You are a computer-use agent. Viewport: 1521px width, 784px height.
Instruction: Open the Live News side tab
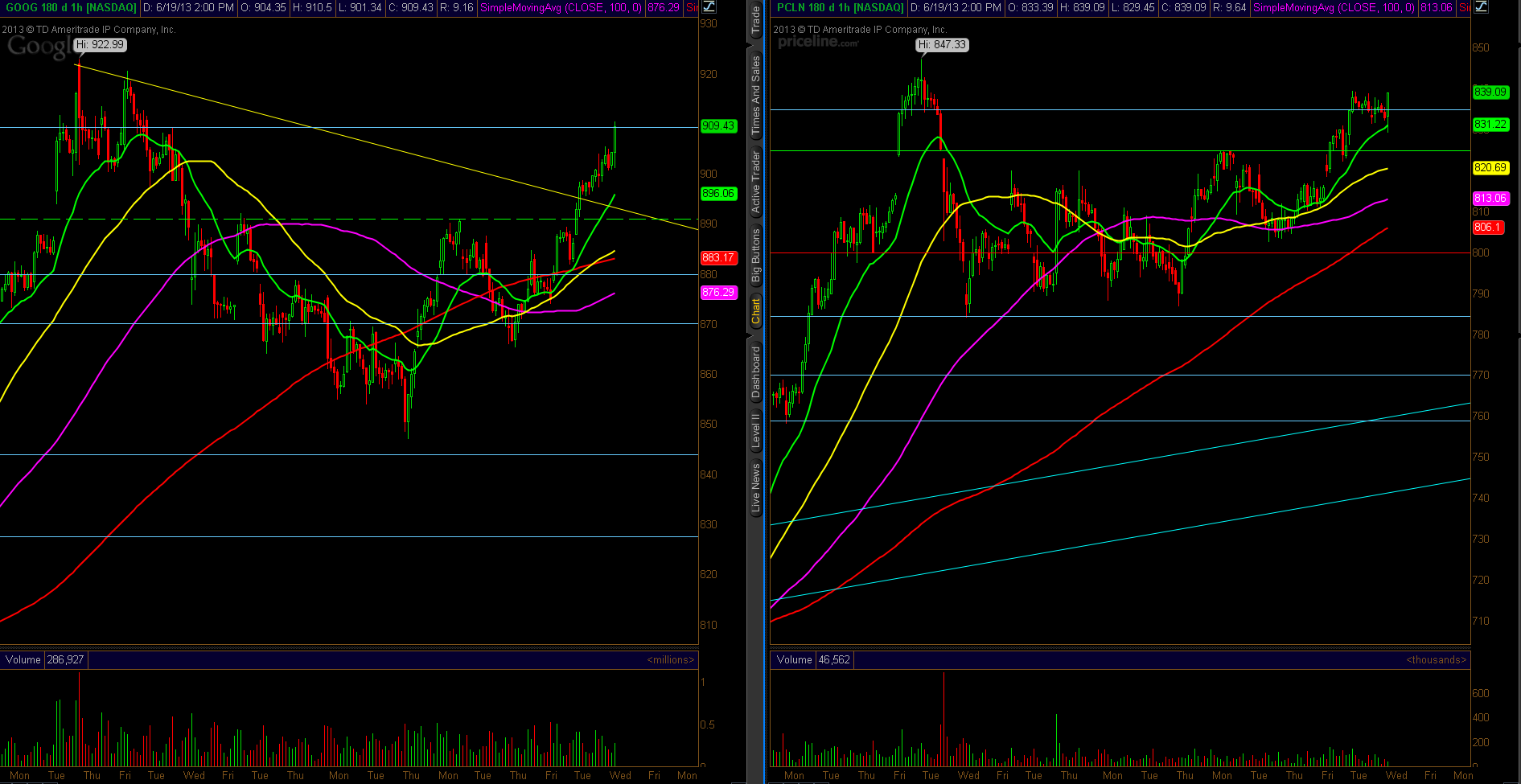coord(755,487)
